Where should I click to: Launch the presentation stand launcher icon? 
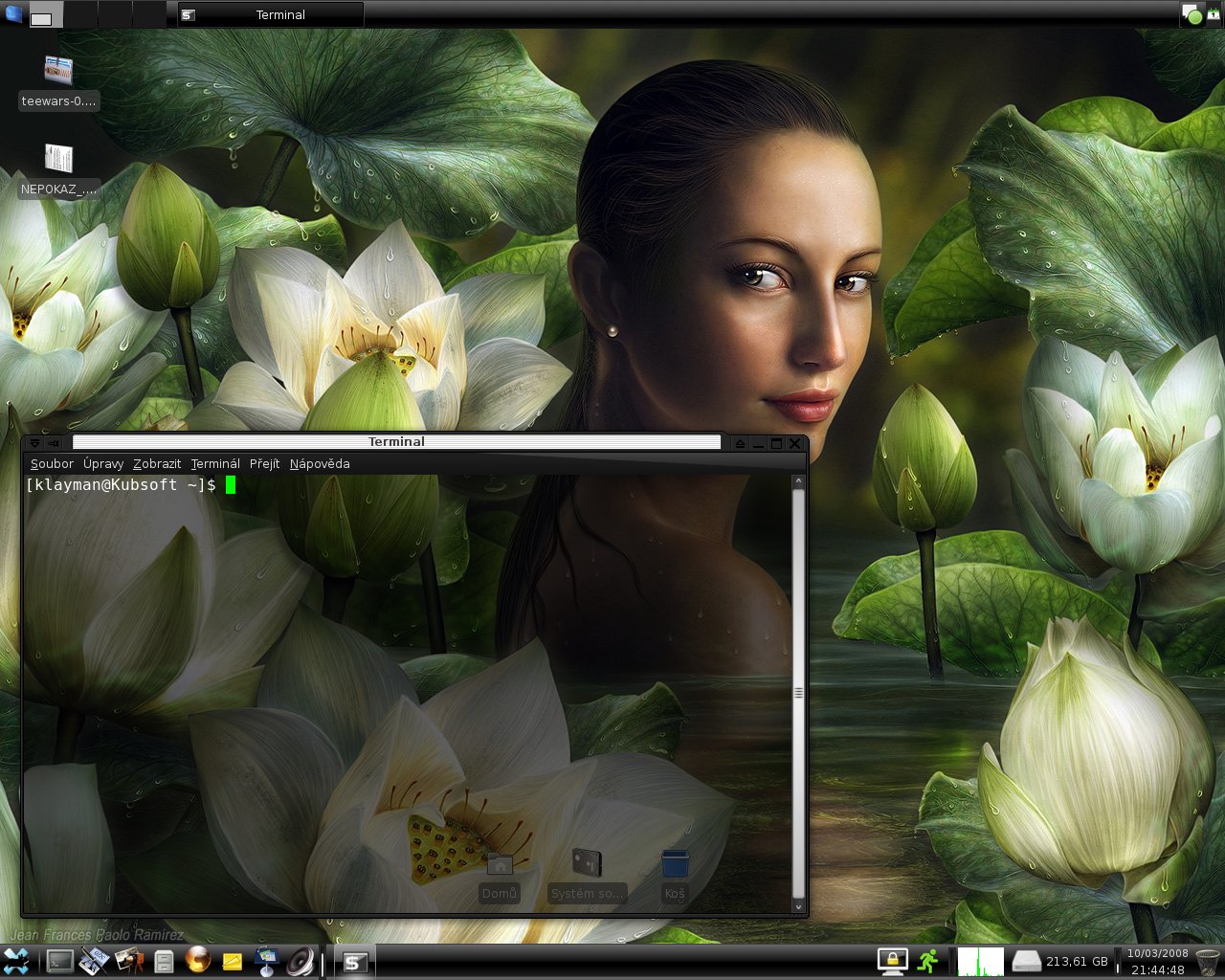(266, 961)
